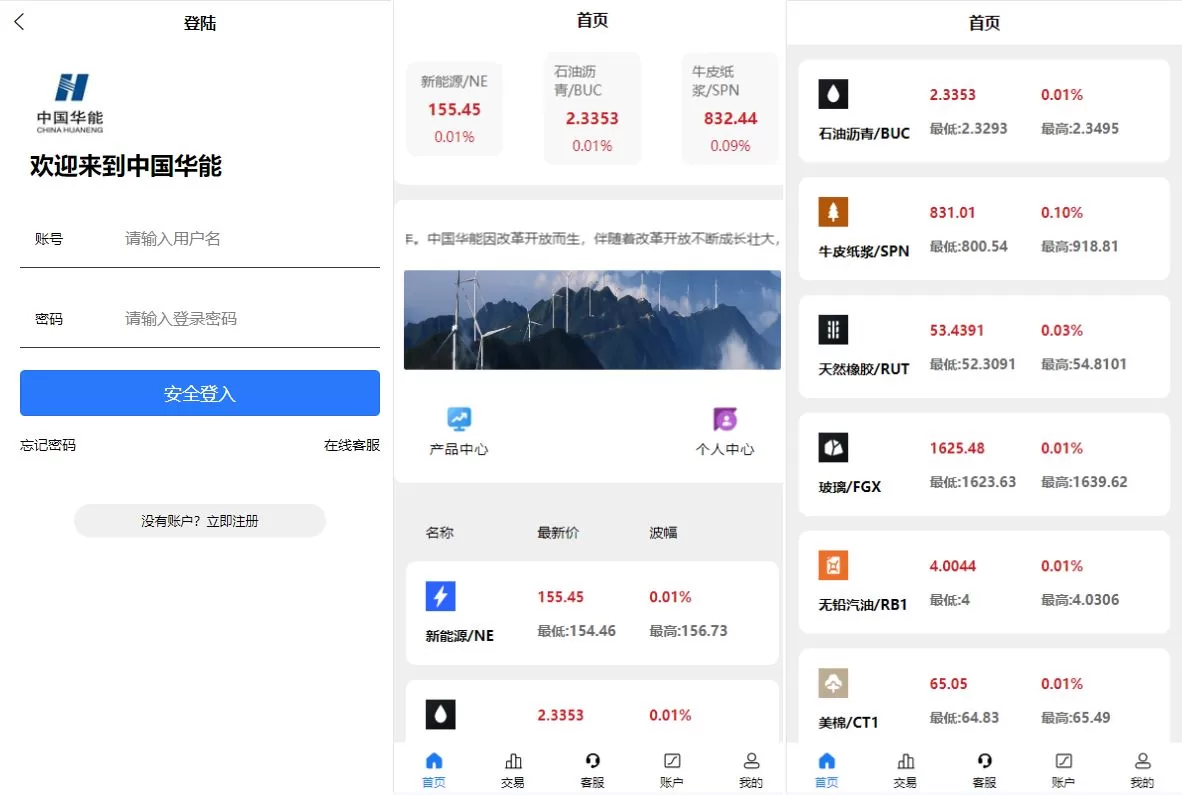Click the scrolling announcement text
Viewport: 1182px width, 795px height.
pyautogui.click(x=592, y=238)
